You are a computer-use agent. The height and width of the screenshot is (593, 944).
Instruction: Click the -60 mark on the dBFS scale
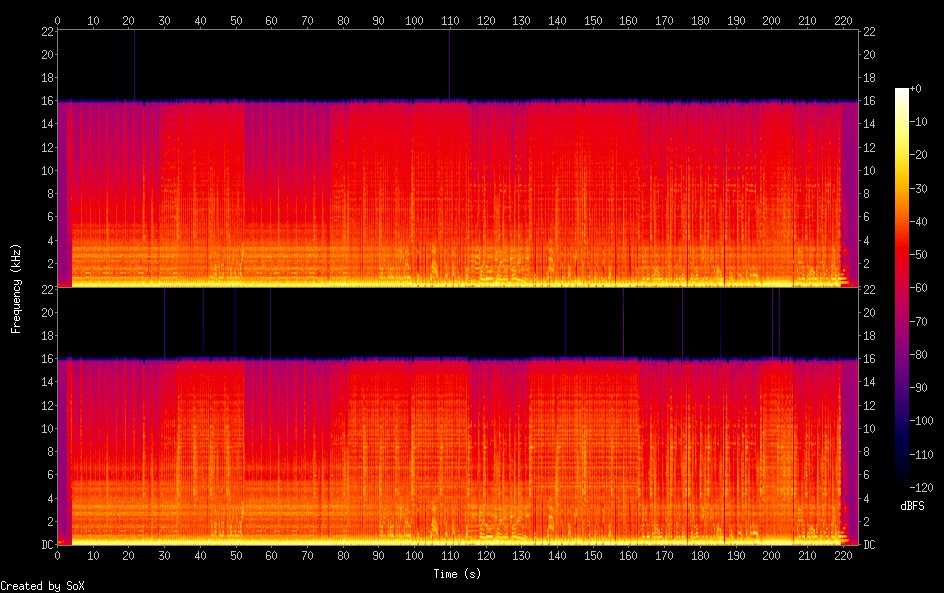928,288
